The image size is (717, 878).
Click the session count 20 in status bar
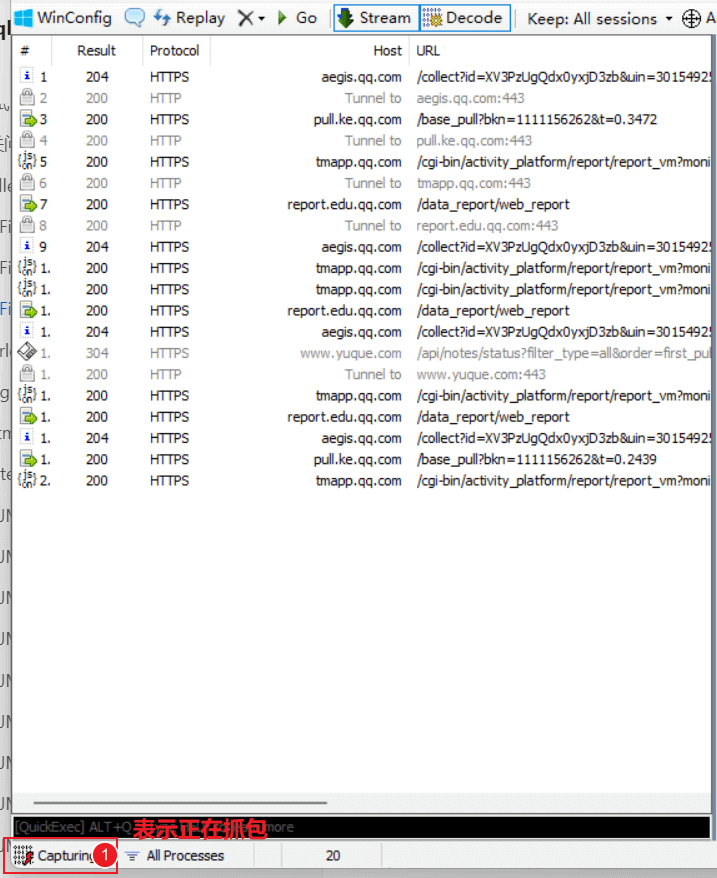coord(333,856)
